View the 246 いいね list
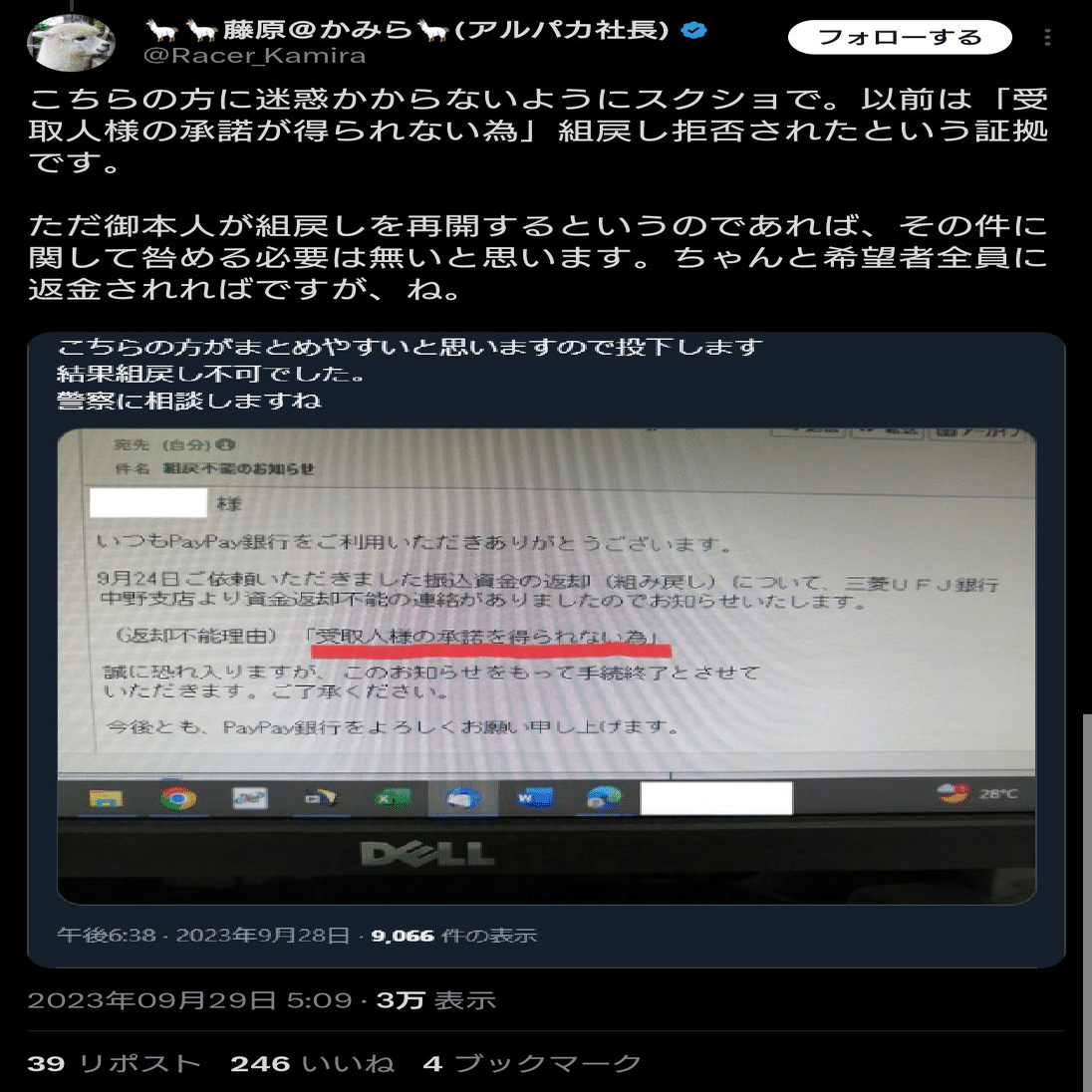Screen dimensions: 1092x1092 (313, 1063)
